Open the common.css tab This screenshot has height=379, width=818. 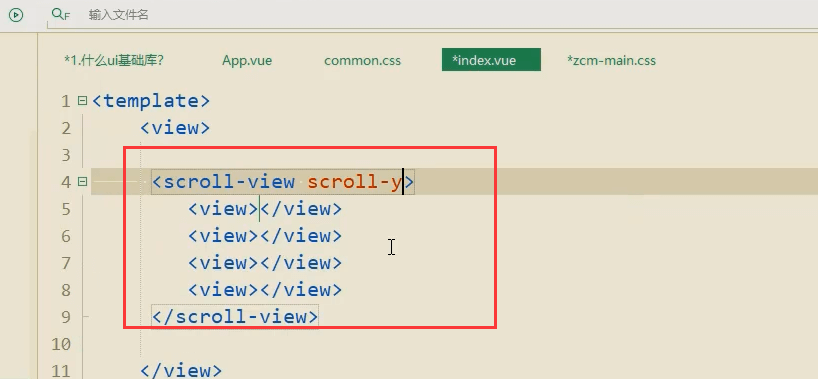pyautogui.click(x=363, y=61)
